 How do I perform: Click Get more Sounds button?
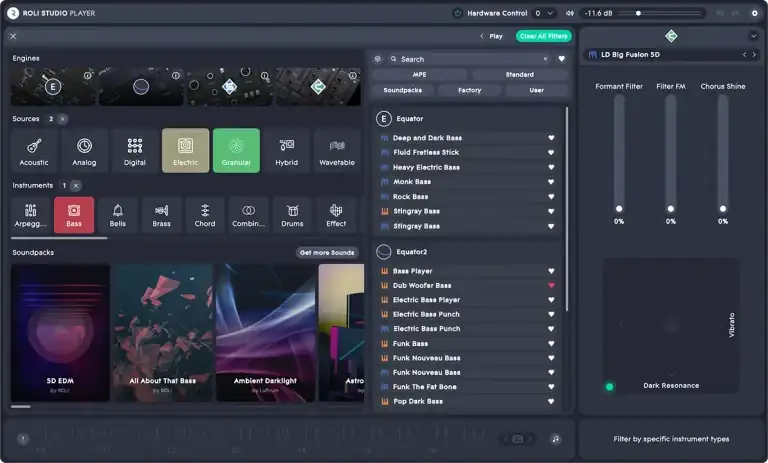click(327, 253)
